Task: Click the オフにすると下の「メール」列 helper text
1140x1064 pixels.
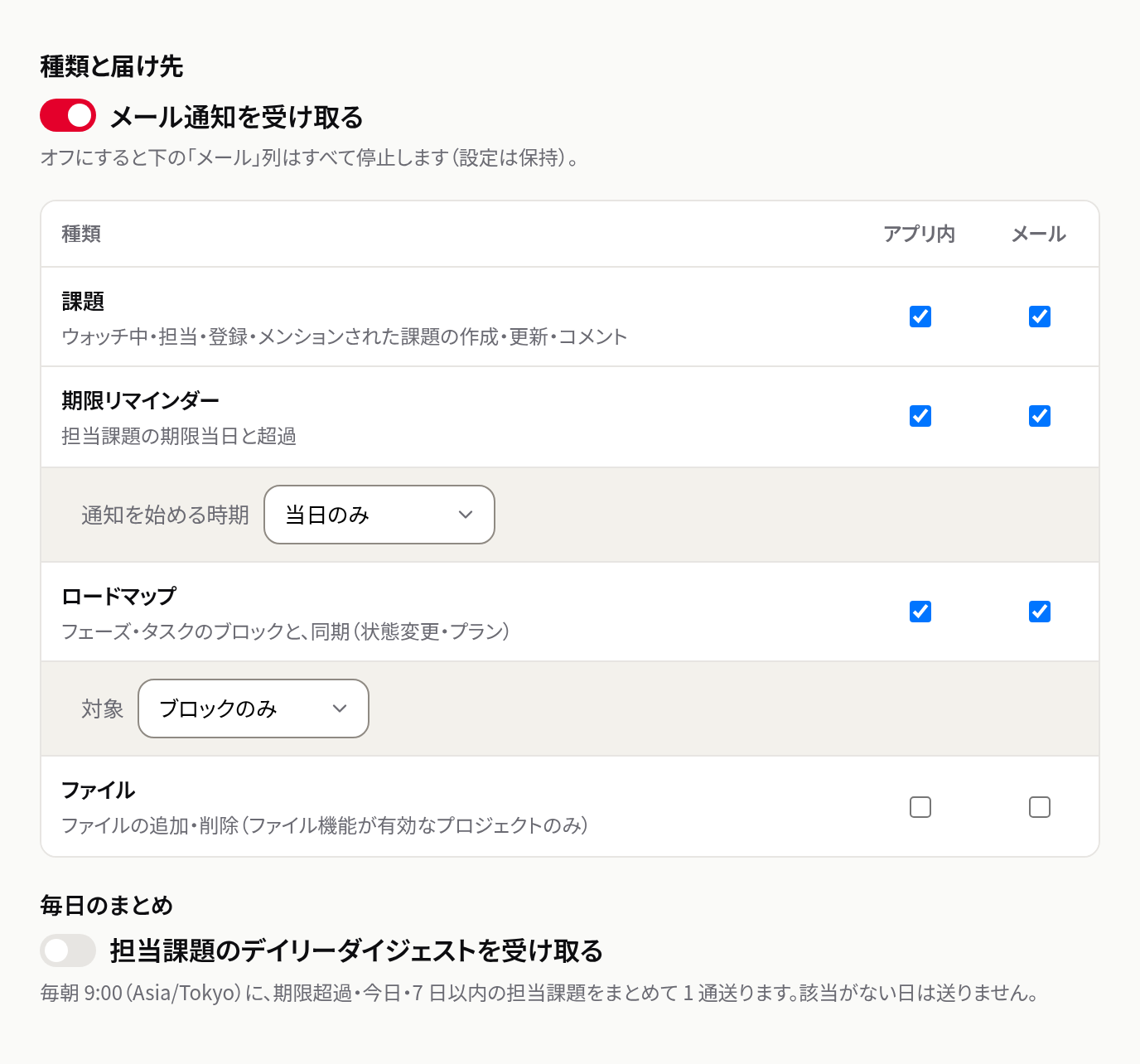Action: [x=311, y=157]
